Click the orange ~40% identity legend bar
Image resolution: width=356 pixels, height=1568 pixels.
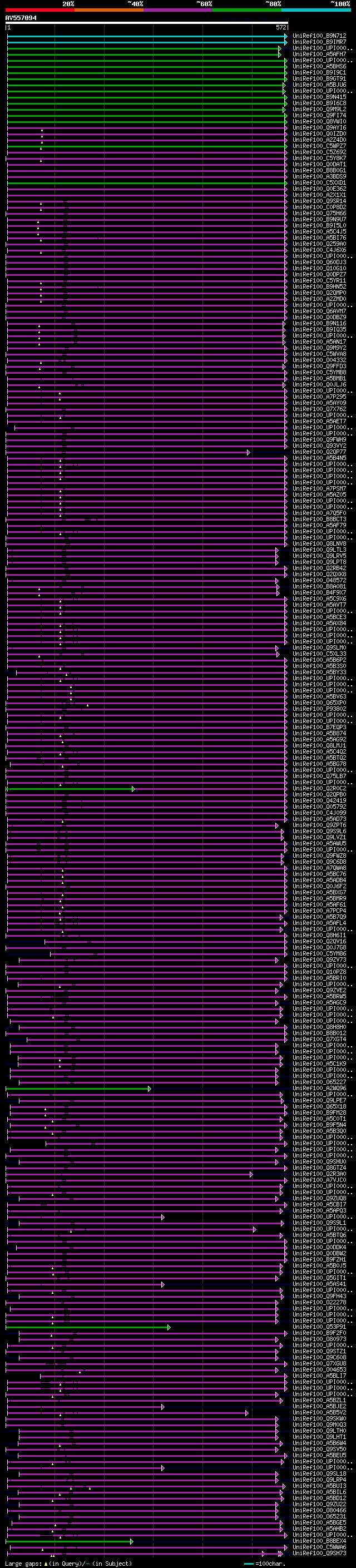(x=109, y=10)
